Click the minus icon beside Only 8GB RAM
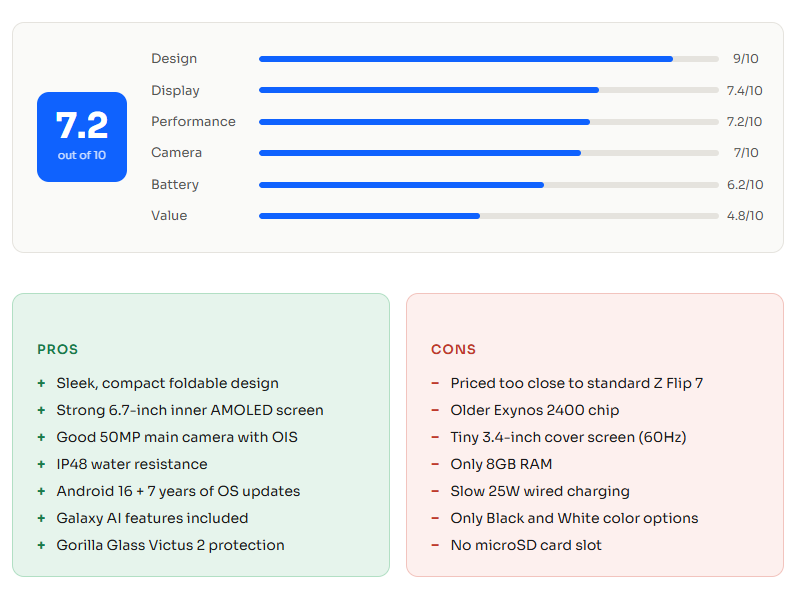The height and width of the screenshot is (598, 796). tap(435, 464)
